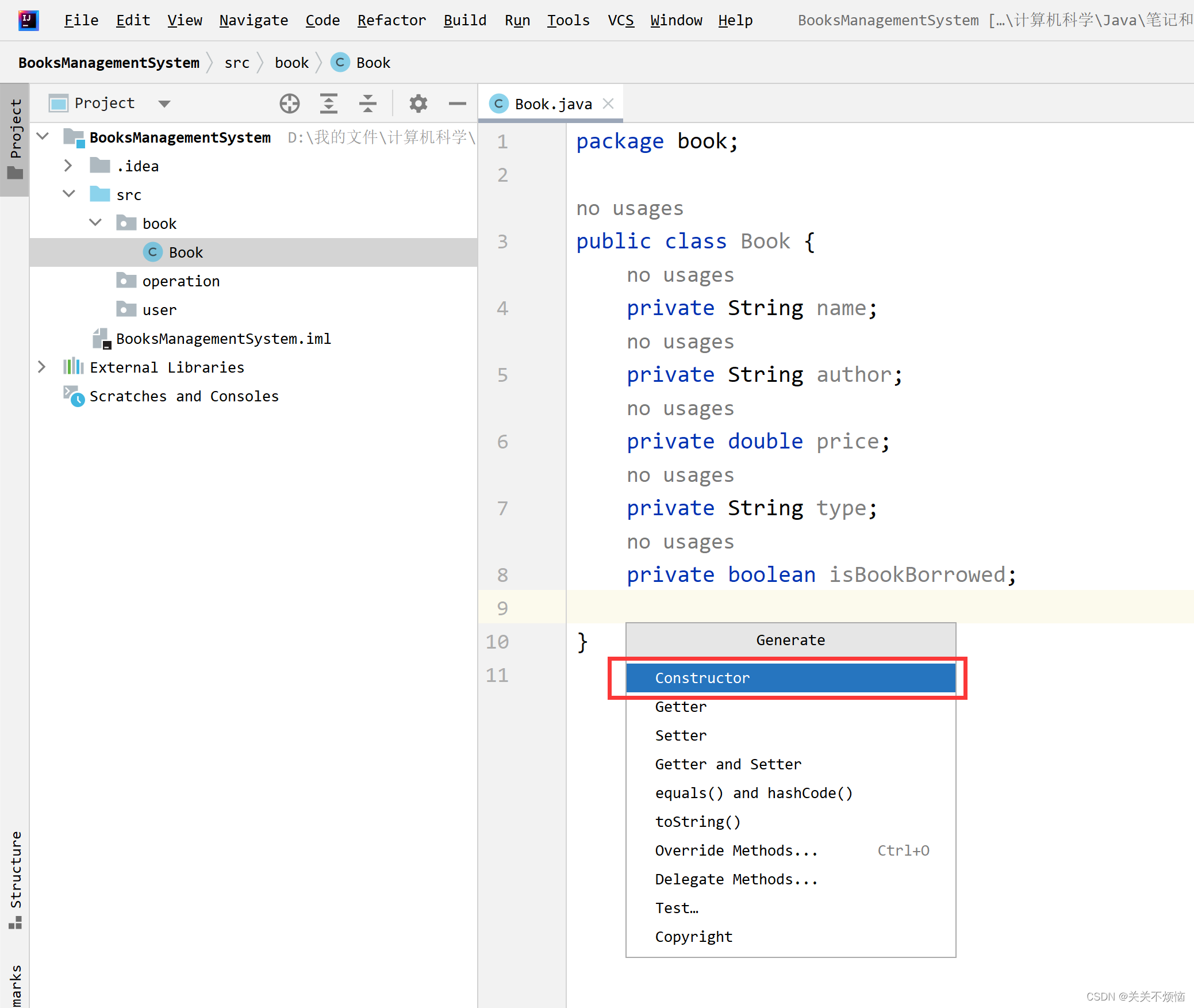Screen dimensions: 1194x1008
Task: Click the External Libraries bar-chart icon
Action: coord(73,366)
